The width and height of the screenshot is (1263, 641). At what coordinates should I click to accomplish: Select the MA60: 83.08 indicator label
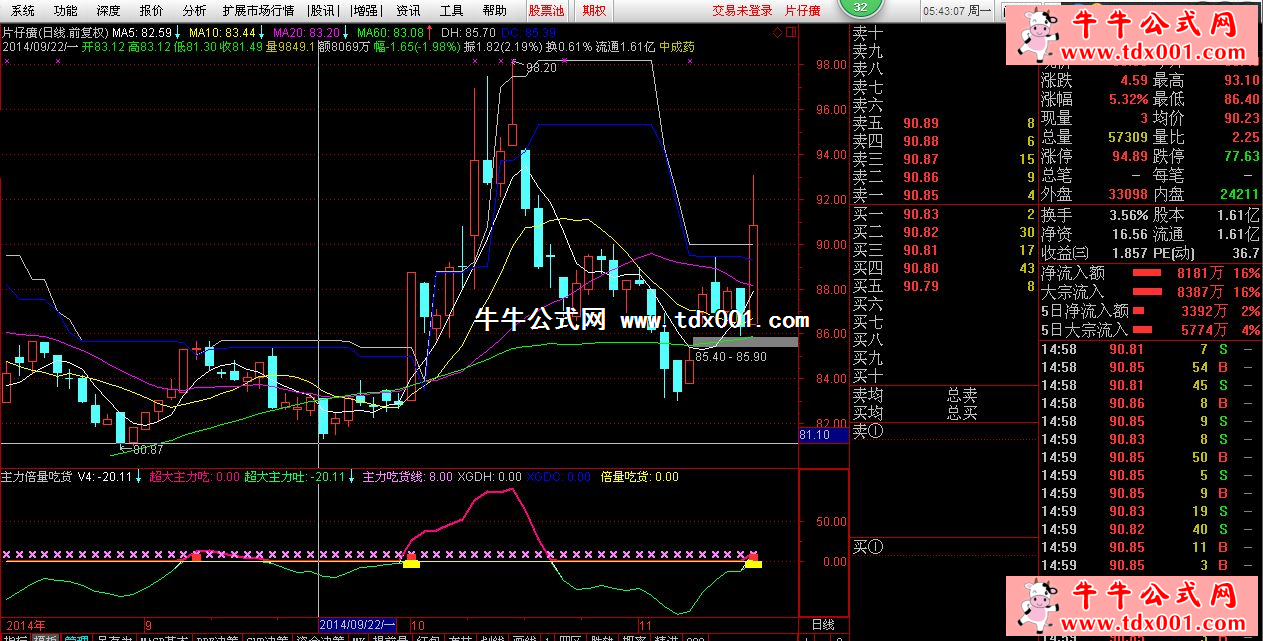(390, 32)
